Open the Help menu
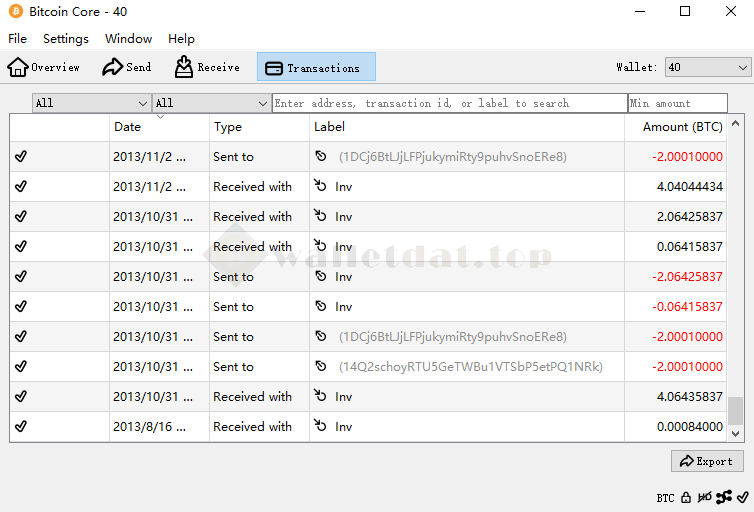The image size is (754, 512). [x=181, y=38]
